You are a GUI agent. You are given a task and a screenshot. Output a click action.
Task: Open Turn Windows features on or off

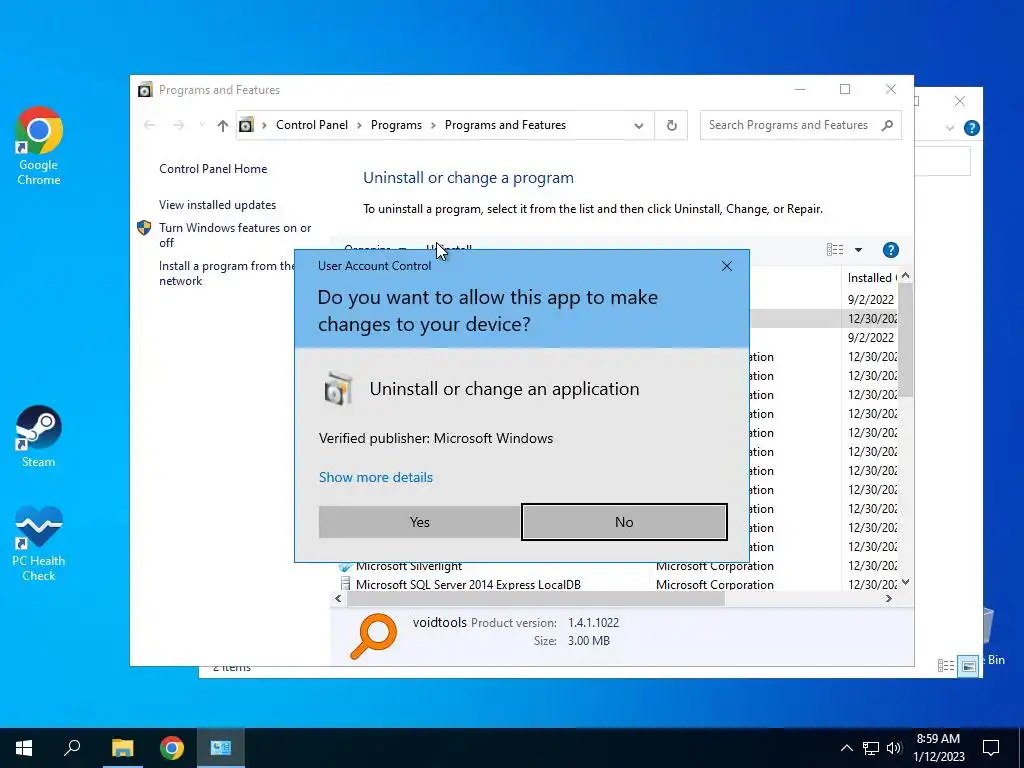click(x=235, y=235)
